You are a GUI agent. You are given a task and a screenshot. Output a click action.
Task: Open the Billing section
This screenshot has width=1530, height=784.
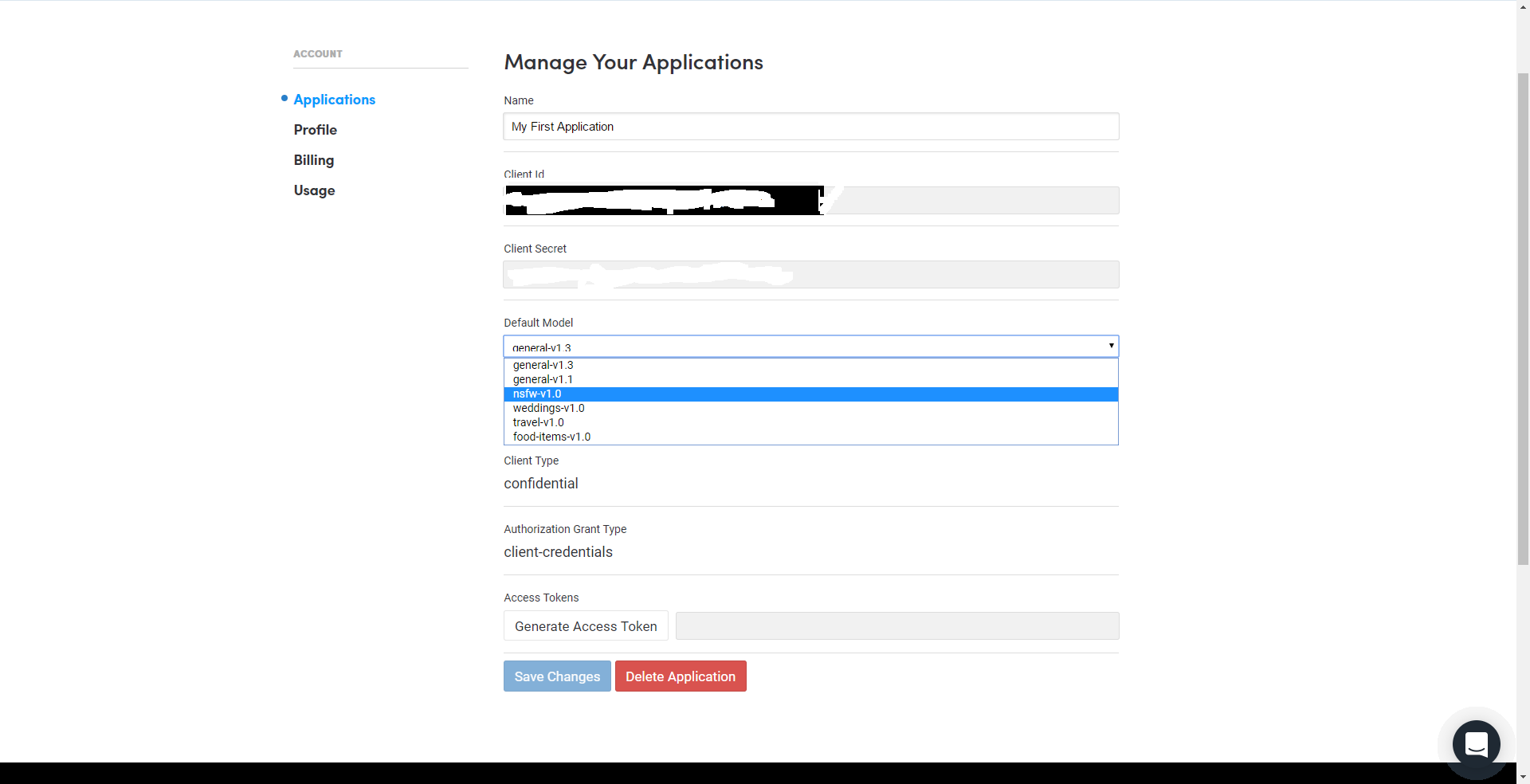(x=313, y=160)
